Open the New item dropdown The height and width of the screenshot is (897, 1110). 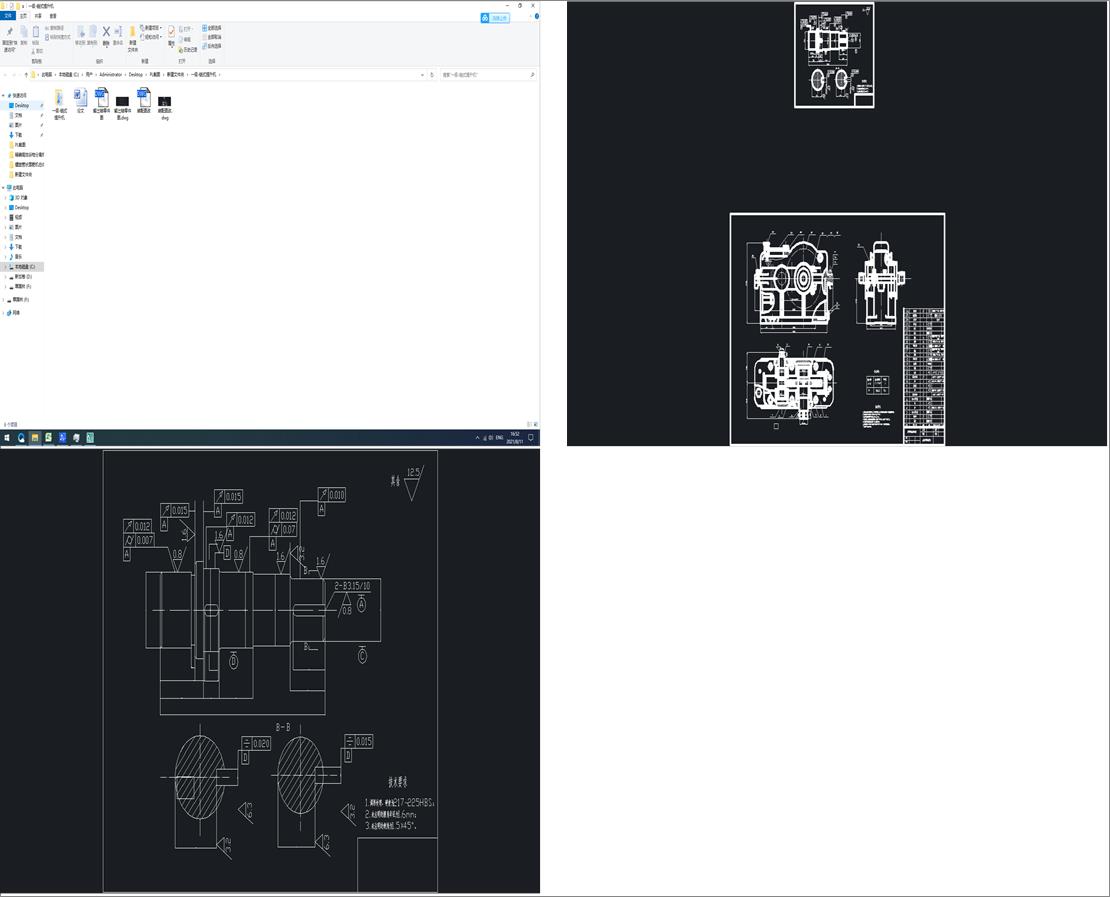click(151, 28)
